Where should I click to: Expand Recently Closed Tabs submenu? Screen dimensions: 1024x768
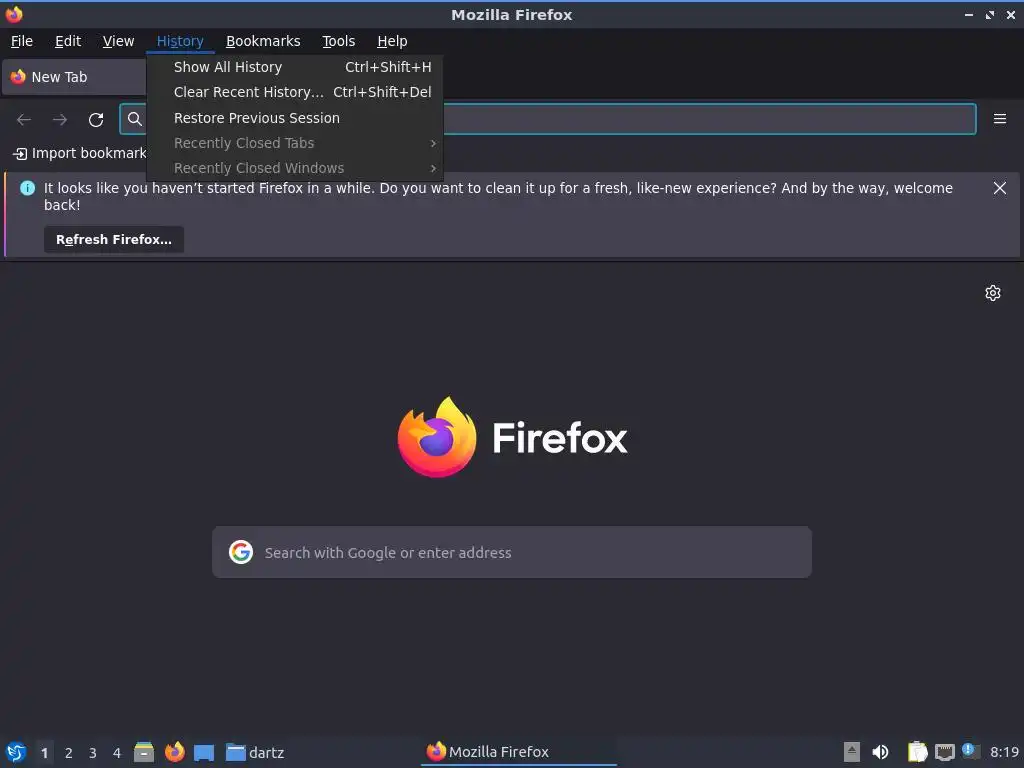tap(295, 143)
